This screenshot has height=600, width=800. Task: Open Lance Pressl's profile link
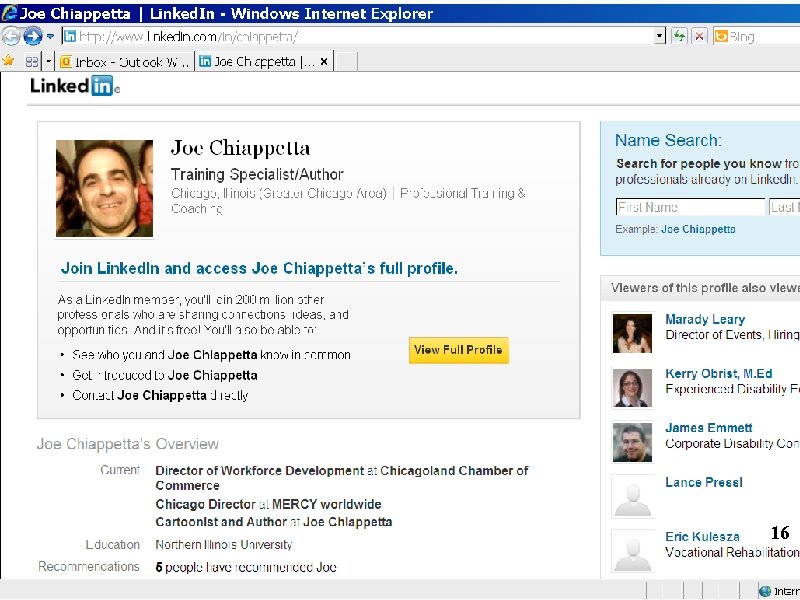[704, 482]
